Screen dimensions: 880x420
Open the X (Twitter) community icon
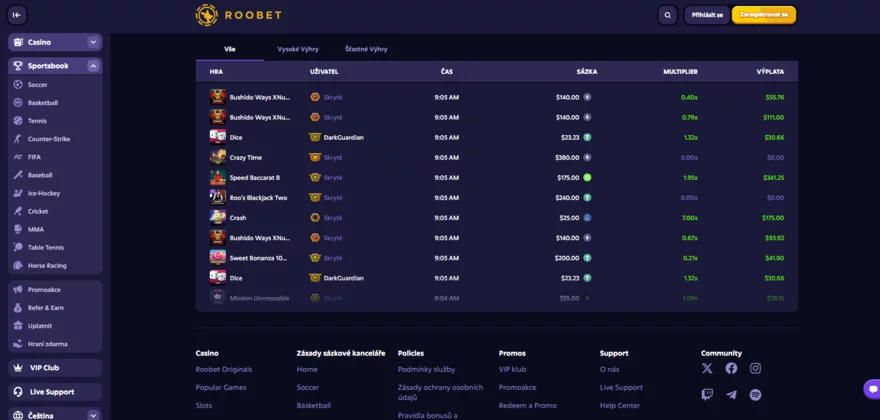(x=707, y=368)
